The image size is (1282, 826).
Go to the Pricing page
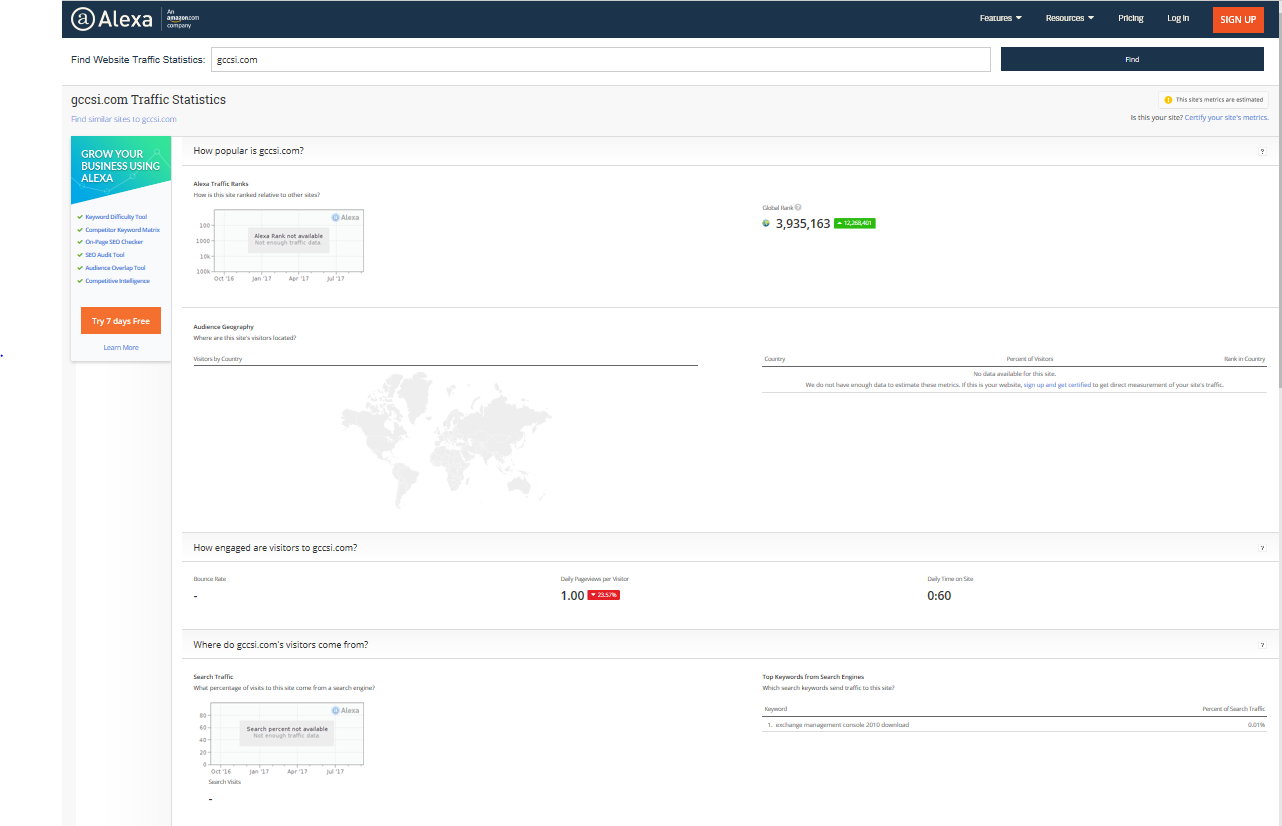tap(1131, 18)
